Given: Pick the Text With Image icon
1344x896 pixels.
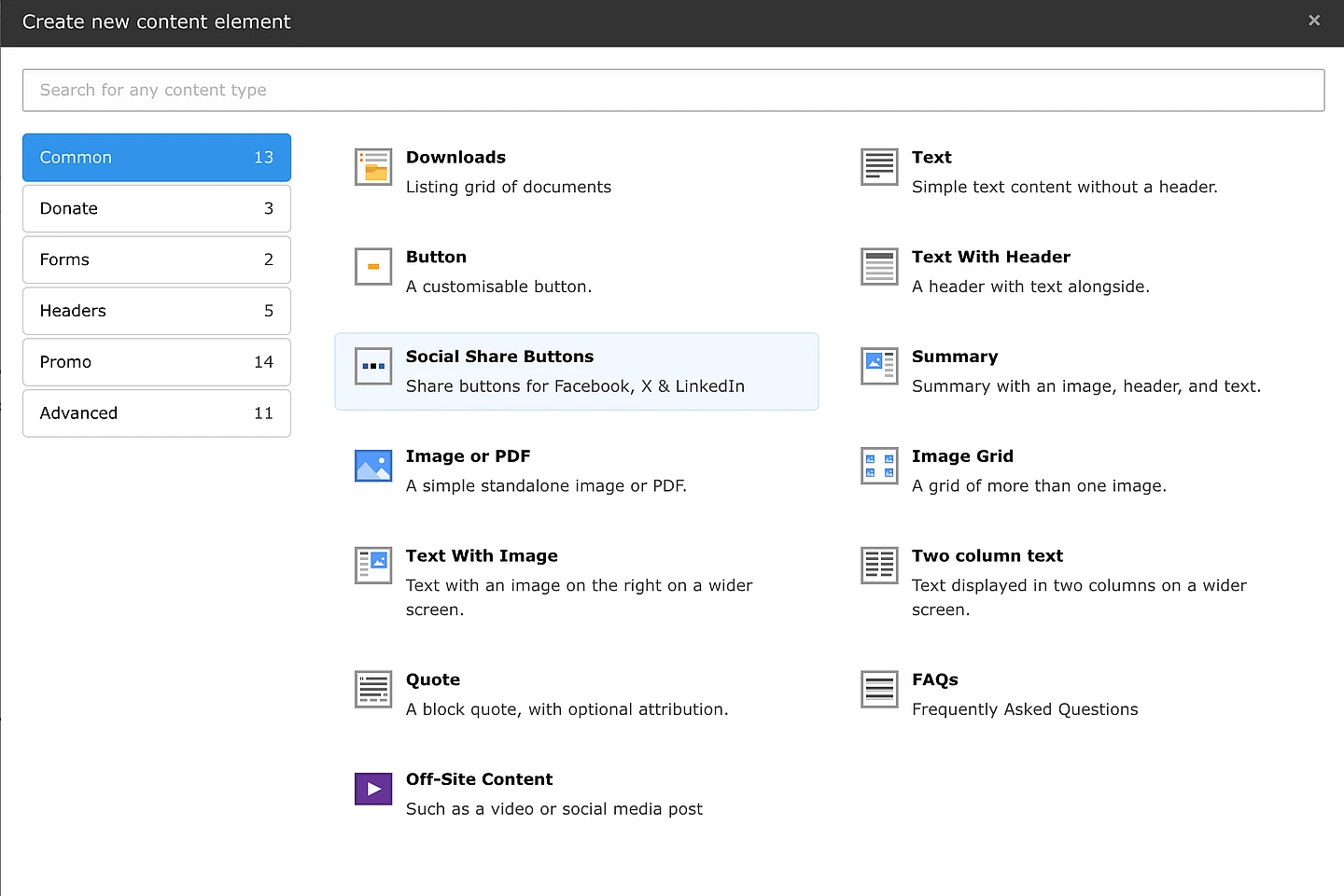Looking at the screenshot, I should pyautogui.click(x=373, y=566).
